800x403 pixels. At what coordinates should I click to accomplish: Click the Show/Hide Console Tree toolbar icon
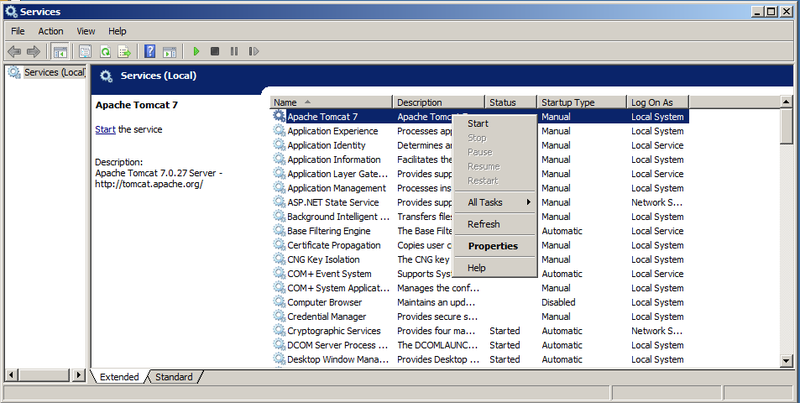point(60,51)
